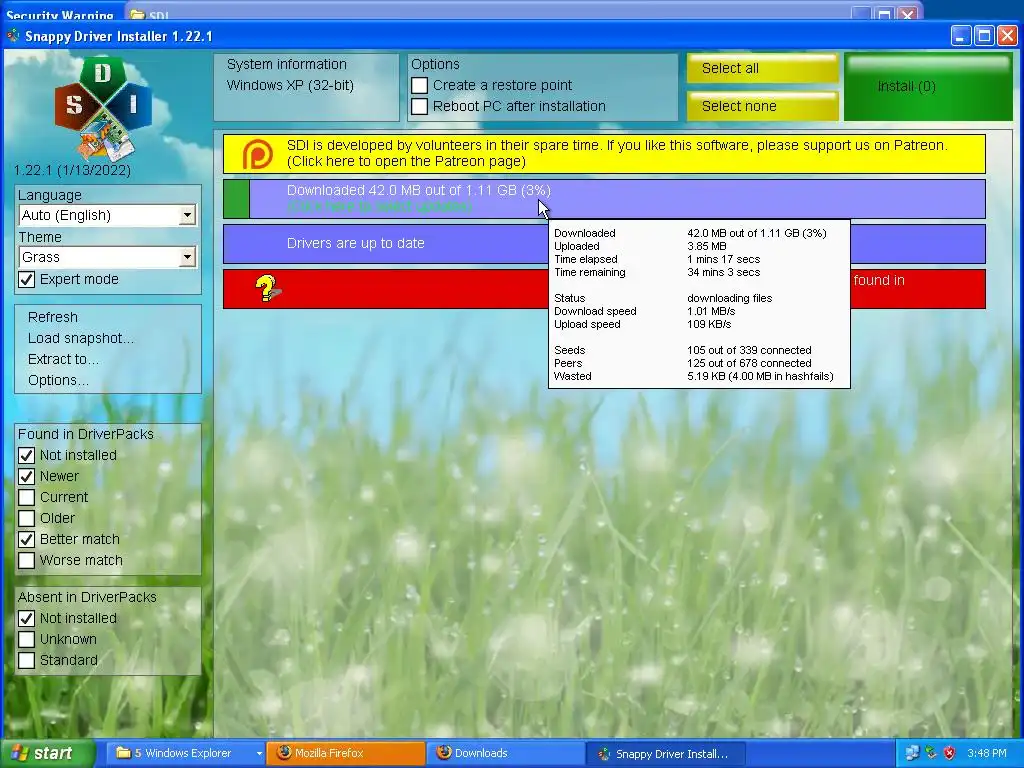Uncheck the Newer filter

27,476
